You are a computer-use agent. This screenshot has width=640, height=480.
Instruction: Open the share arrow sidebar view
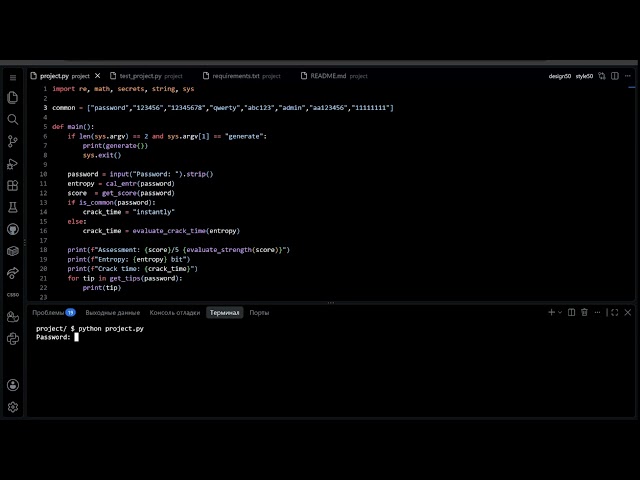click(13, 273)
